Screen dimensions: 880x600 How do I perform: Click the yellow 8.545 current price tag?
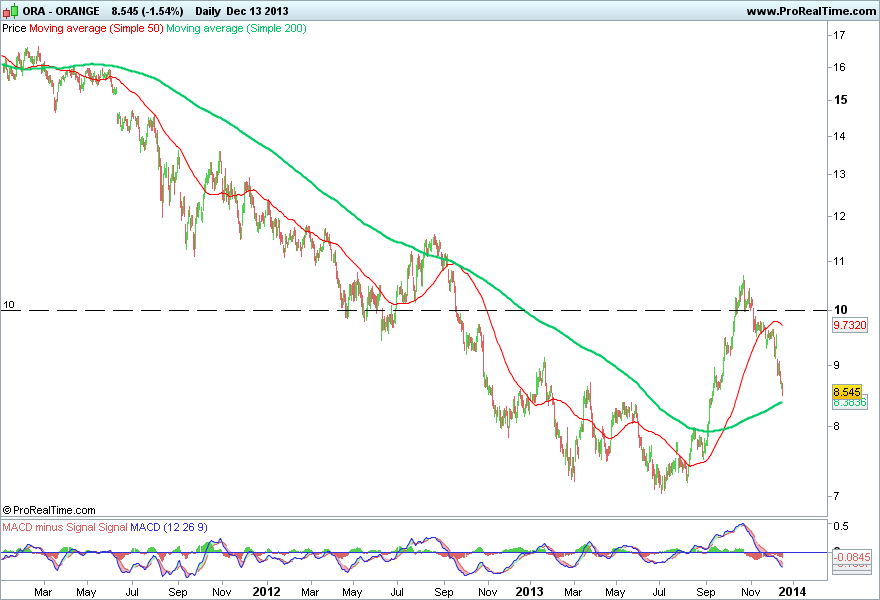847,392
